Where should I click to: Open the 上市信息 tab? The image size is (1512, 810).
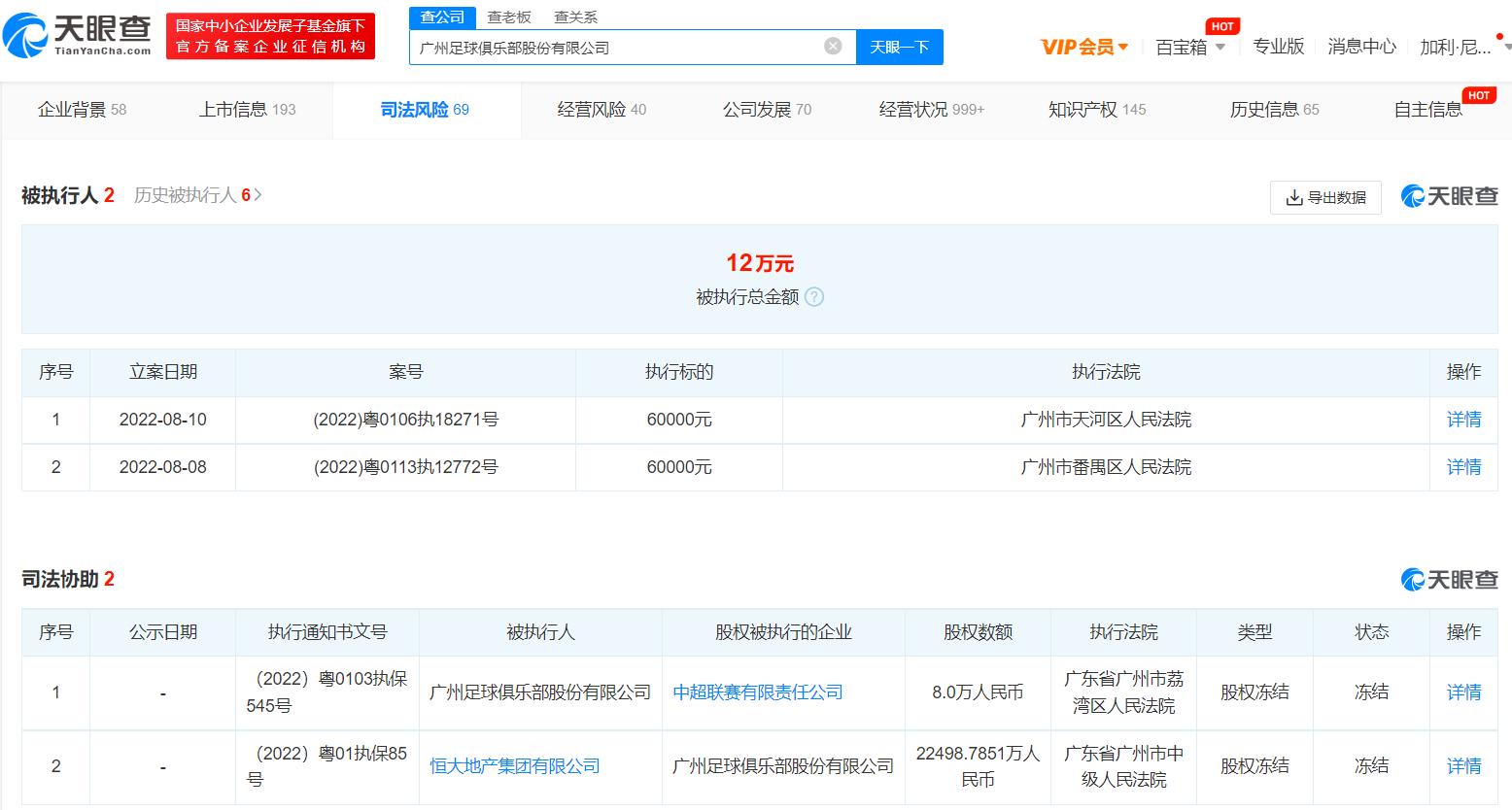pos(248,110)
